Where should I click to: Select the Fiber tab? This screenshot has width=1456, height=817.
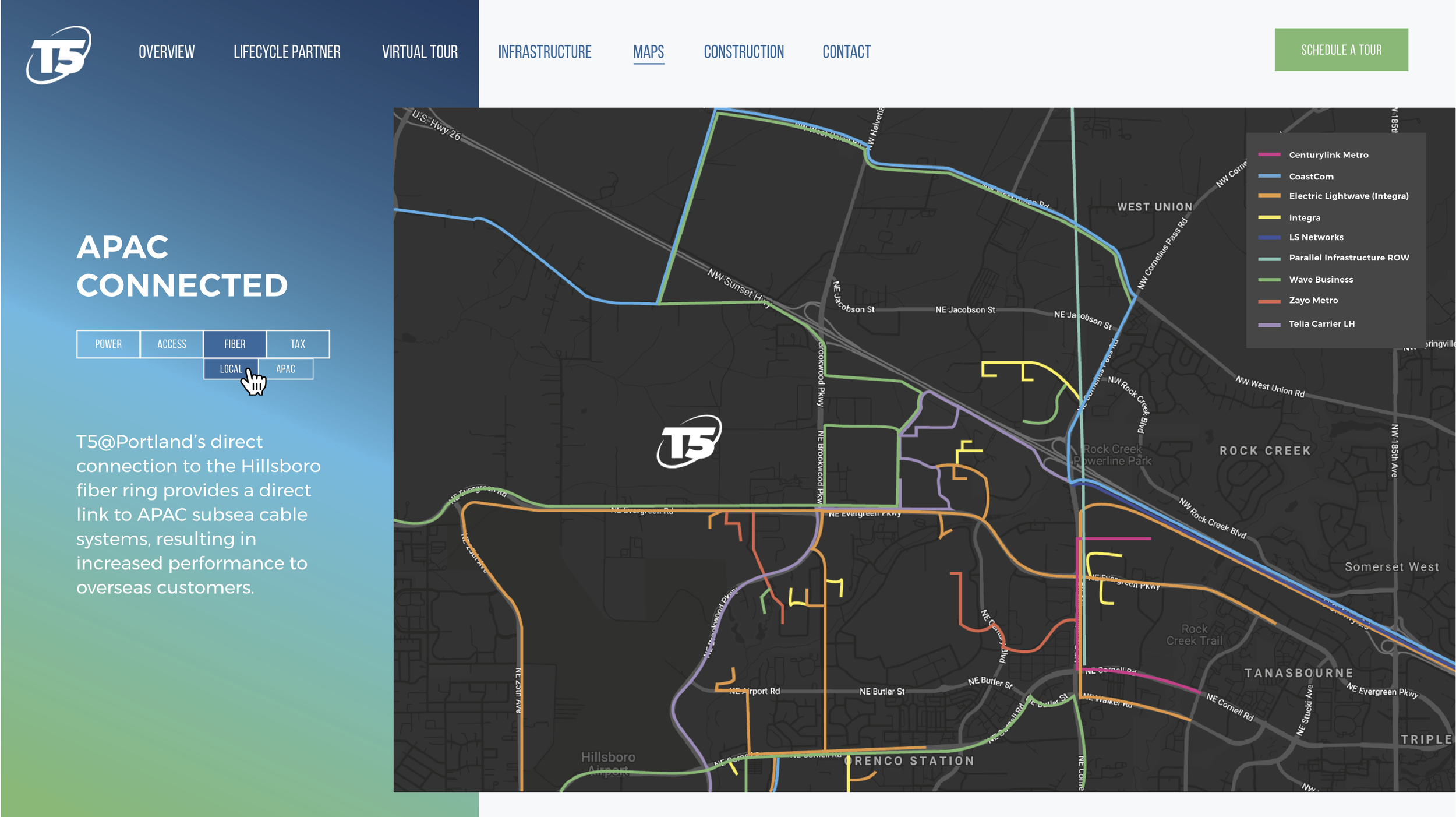pos(235,344)
